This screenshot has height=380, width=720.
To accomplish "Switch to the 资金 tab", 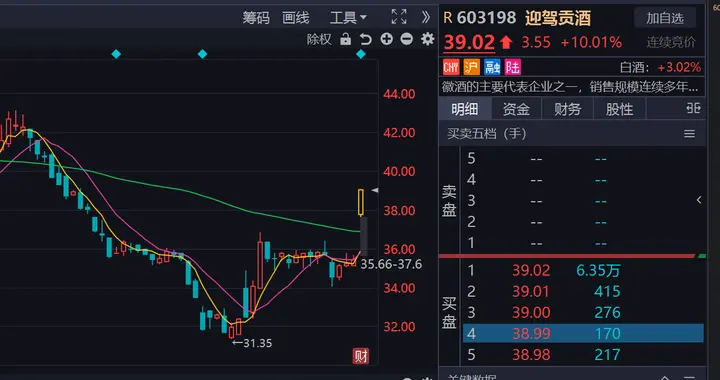I will (516, 109).
